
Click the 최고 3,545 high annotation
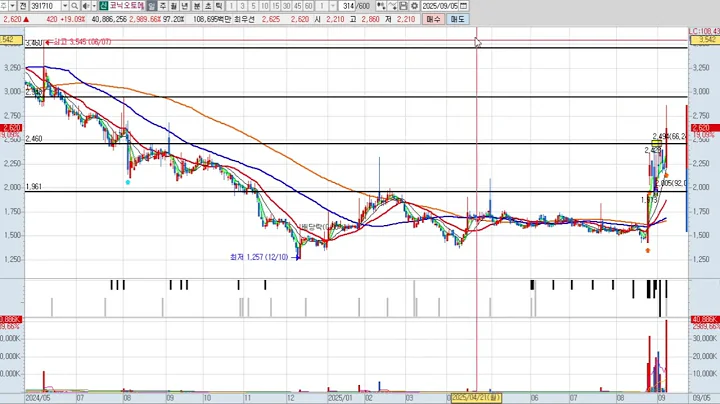click(x=82, y=42)
